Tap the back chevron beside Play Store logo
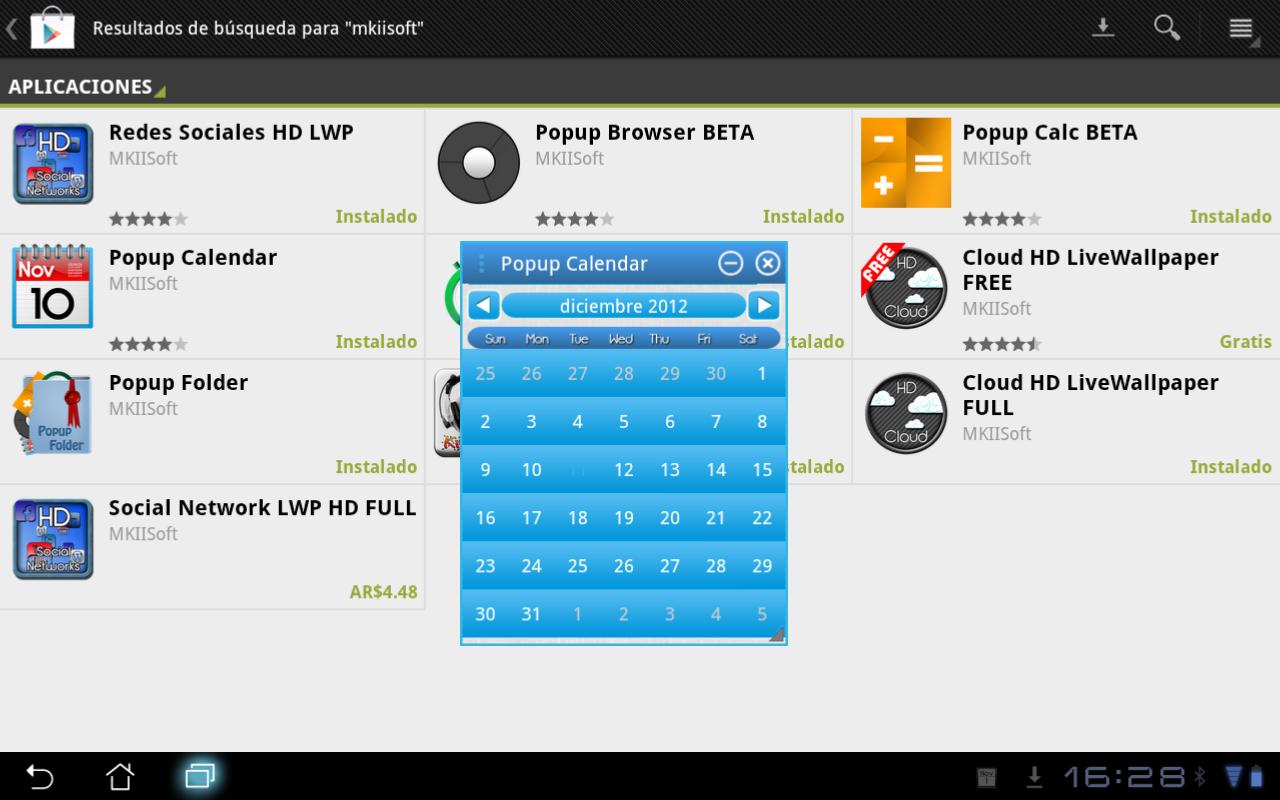1280x800 pixels. (x=12, y=28)
